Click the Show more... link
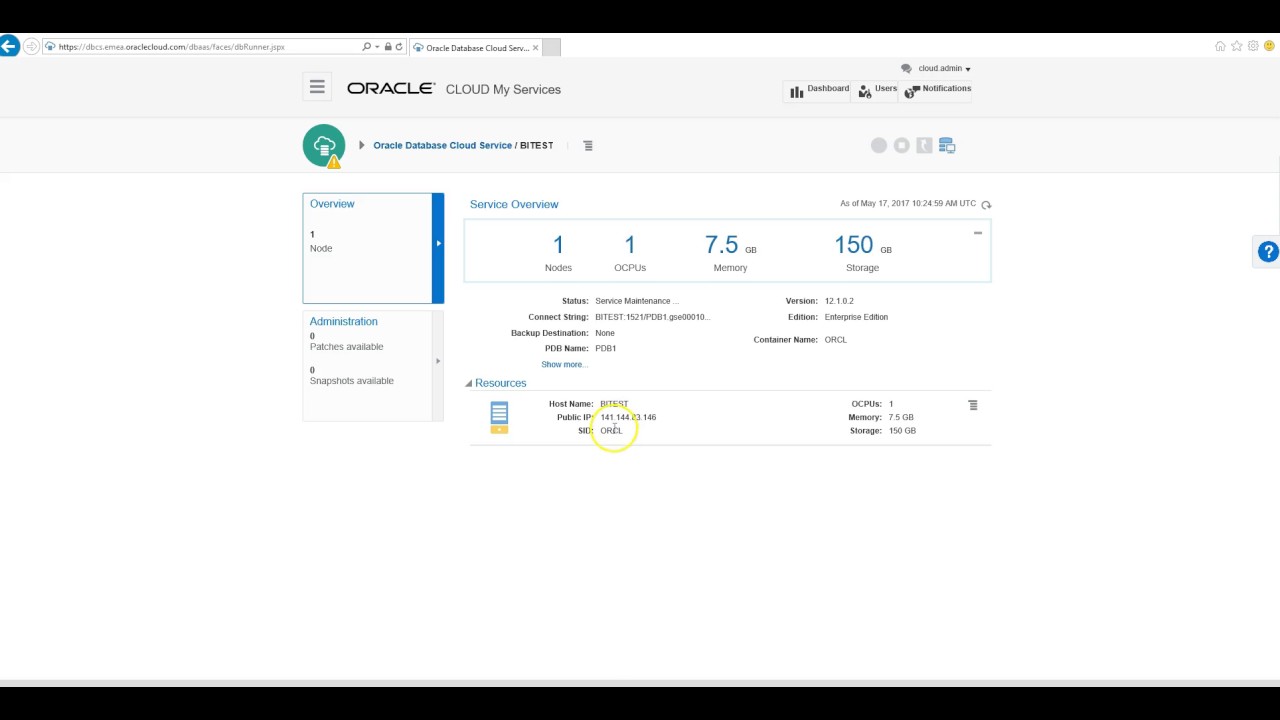 [x=564, y=364]
